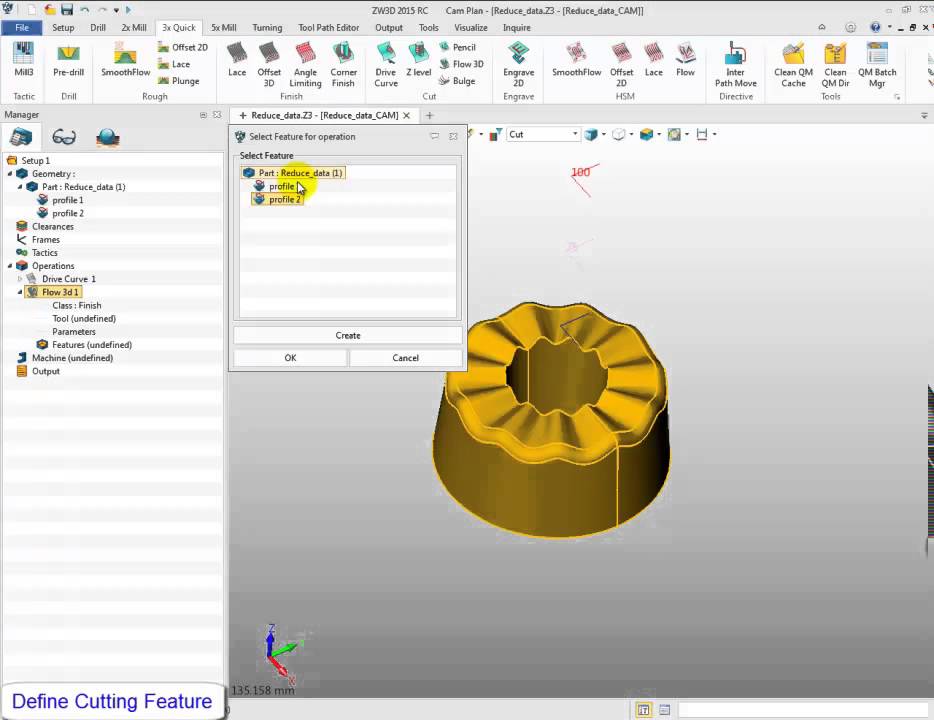Expand the Drive Curve 1 operation
The width and height of the screenshot is (934, 720).
(20, 279)
